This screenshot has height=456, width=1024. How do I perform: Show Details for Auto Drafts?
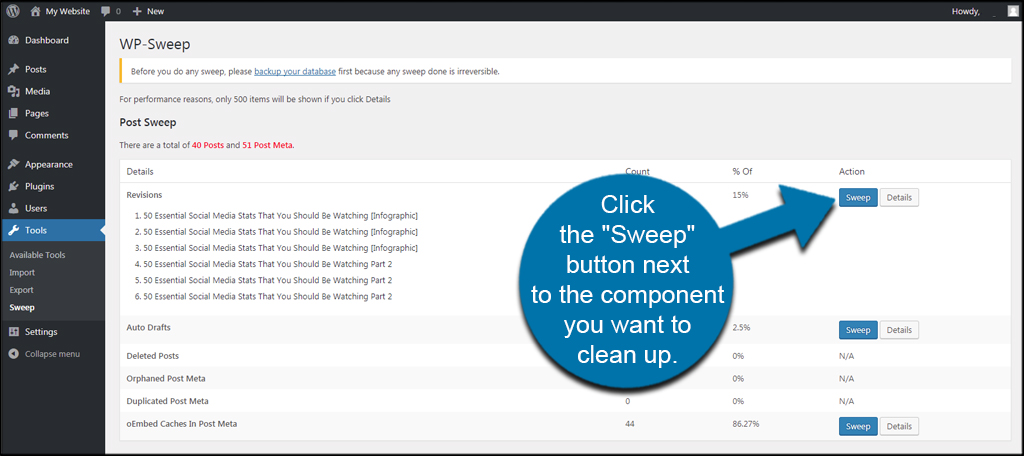(899, 330)
